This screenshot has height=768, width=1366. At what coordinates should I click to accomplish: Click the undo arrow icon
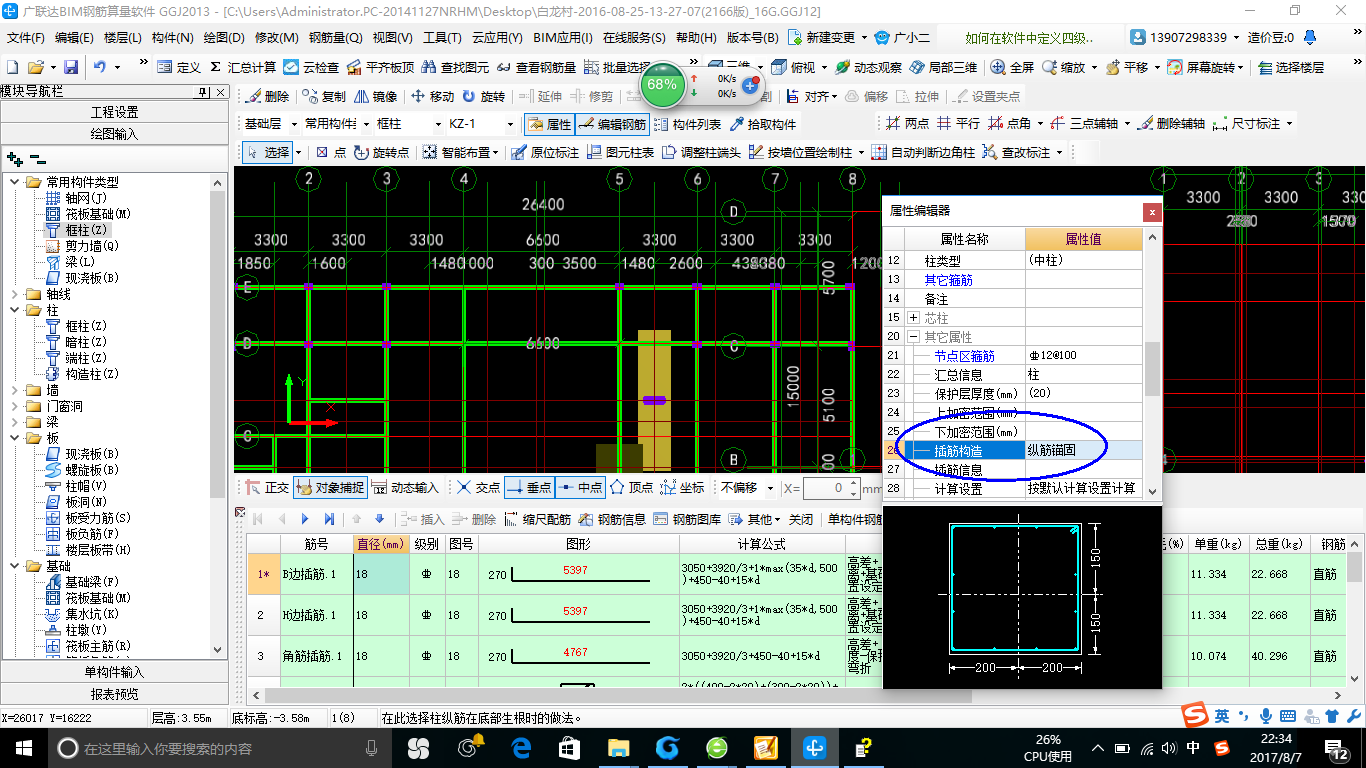pos(100,67)
